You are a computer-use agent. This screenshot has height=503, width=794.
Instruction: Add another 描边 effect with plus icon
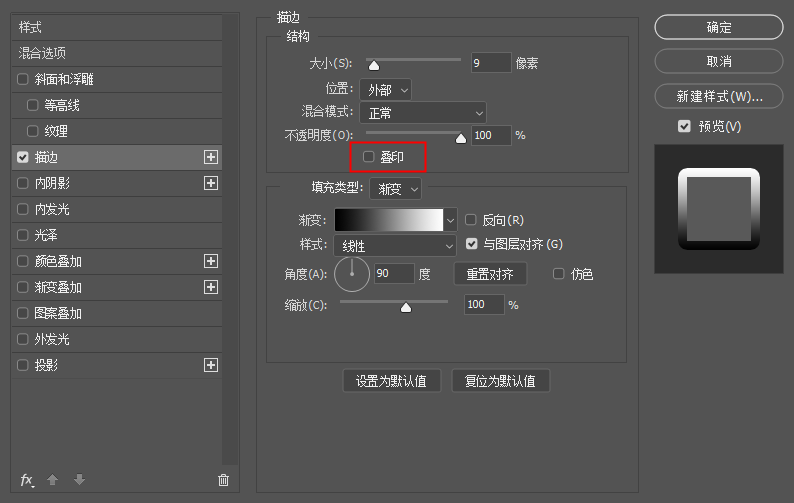pos(211,157)
